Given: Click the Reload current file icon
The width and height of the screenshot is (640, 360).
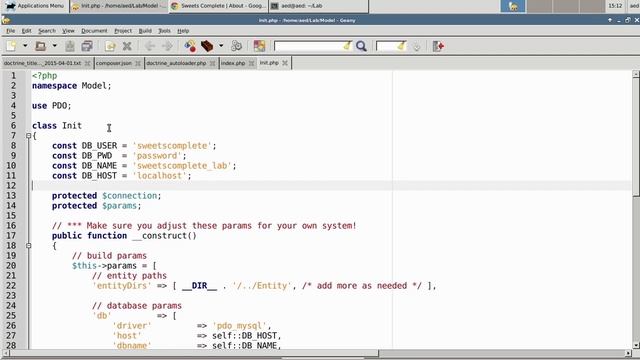Looking at the screenshot, I should 110,46.
